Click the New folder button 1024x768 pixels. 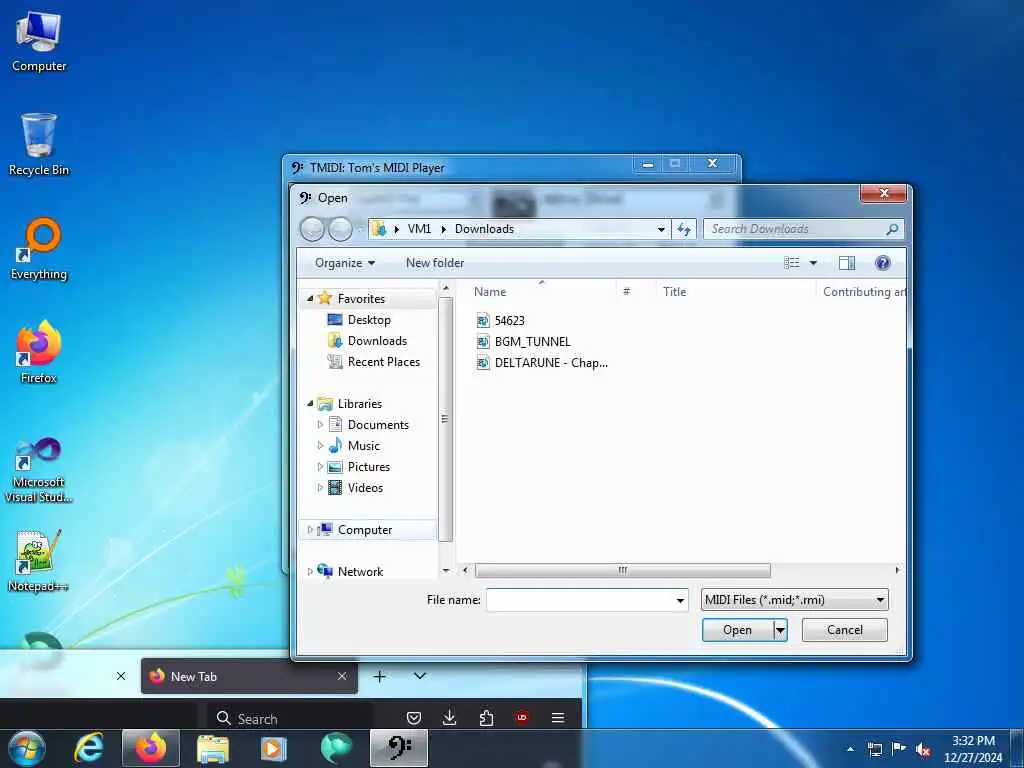pyautogui.click(x=435, y=263)
